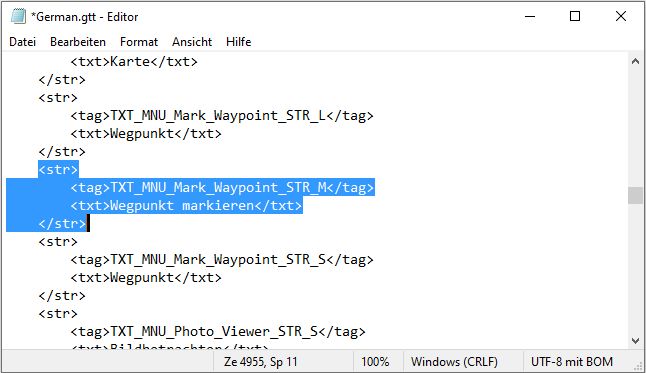Click the 'Ze 4955, Sp 11' status entry

pos(260,362)
